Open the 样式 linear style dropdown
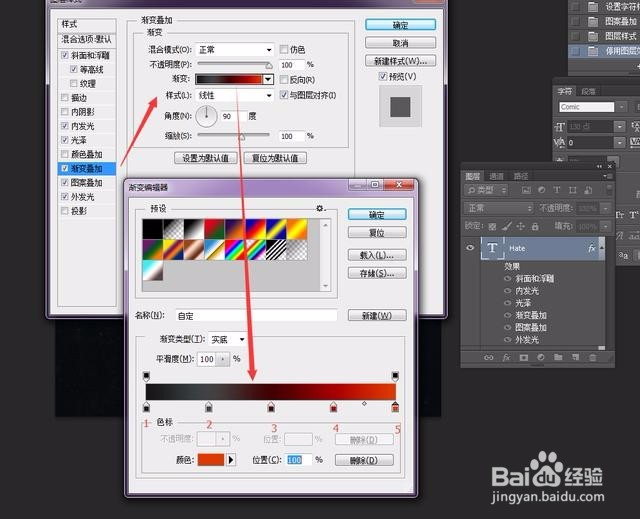 235,95
